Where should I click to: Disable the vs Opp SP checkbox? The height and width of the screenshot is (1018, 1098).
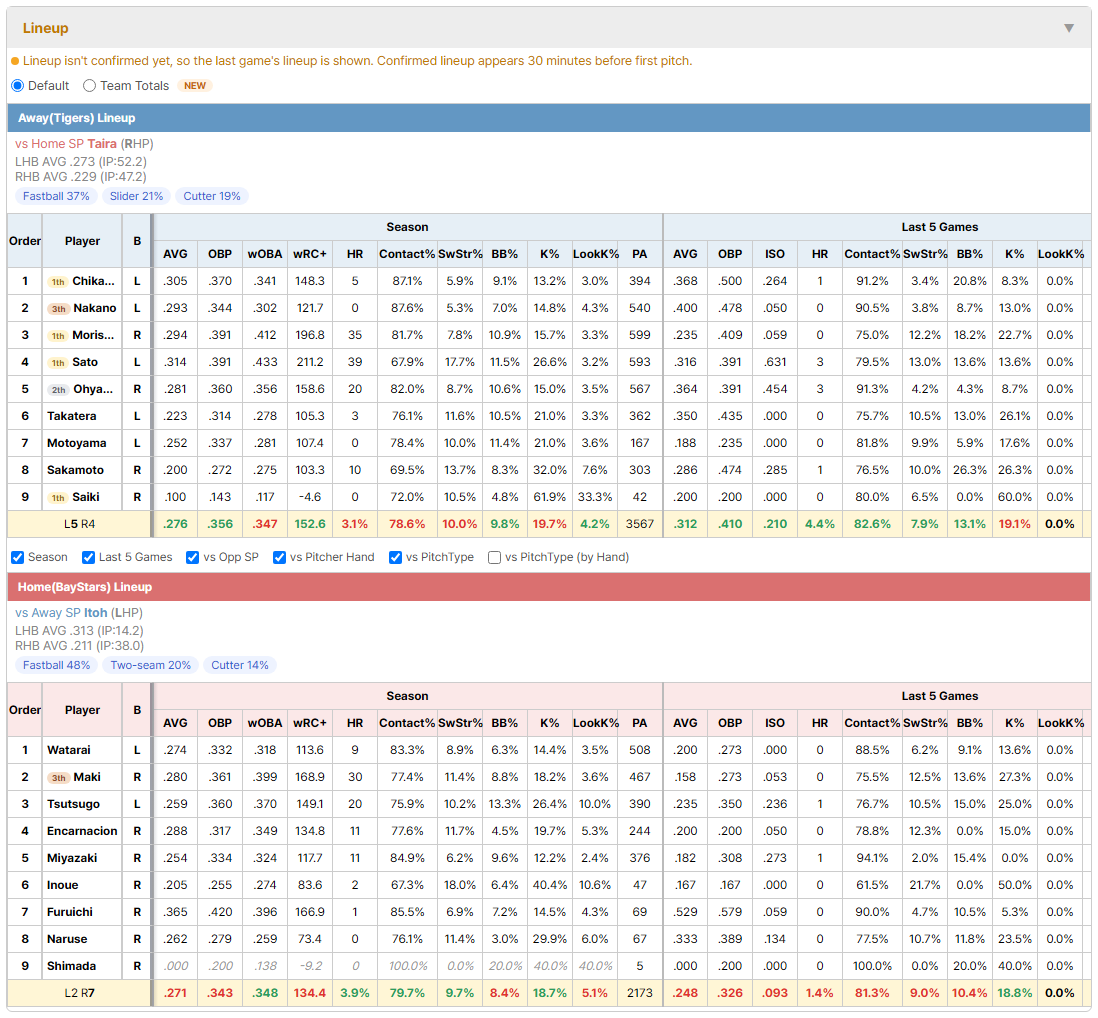pyautogui.click(x=193, y=557)
